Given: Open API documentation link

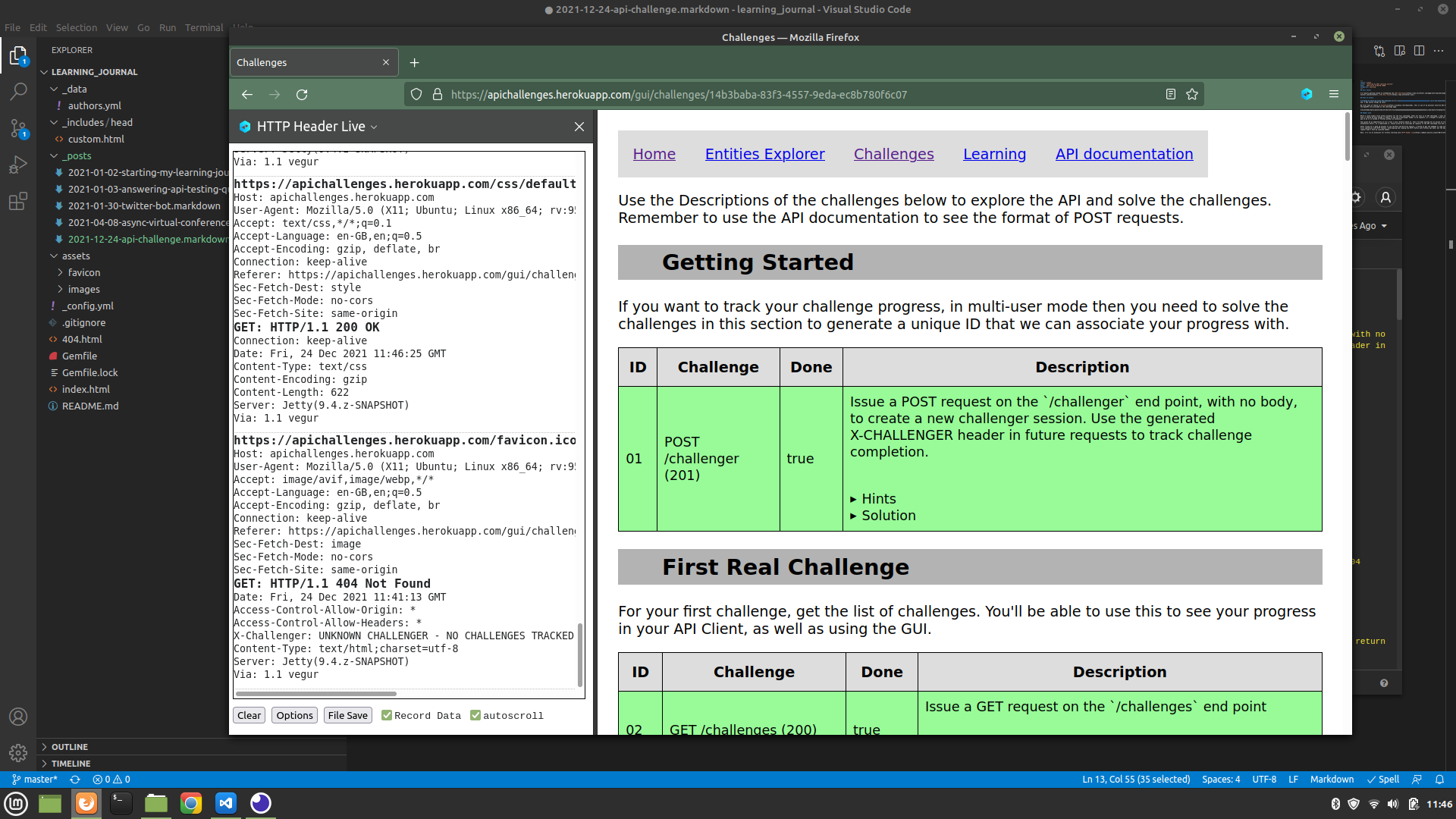Looking at the screenshot, I should click(x=1124, y=154).
